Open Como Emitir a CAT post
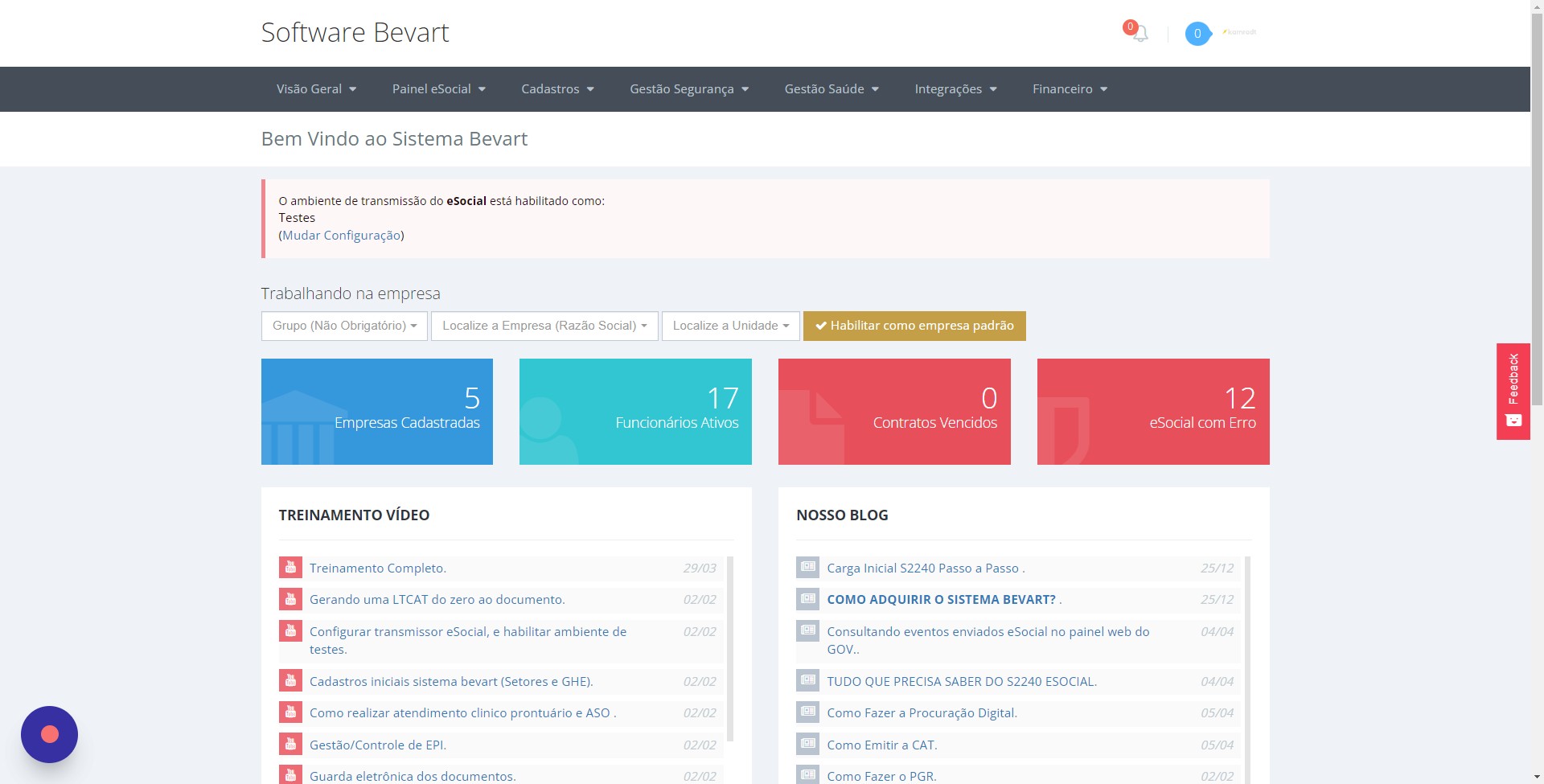Viewport: 1544px width, 784px height. (882, 745)
